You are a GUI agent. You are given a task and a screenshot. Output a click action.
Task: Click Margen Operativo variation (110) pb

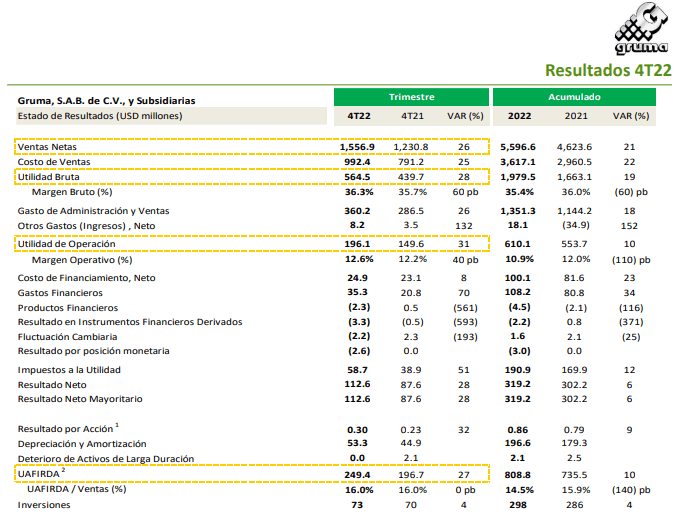pyautogui.click(x=631, y=260)
